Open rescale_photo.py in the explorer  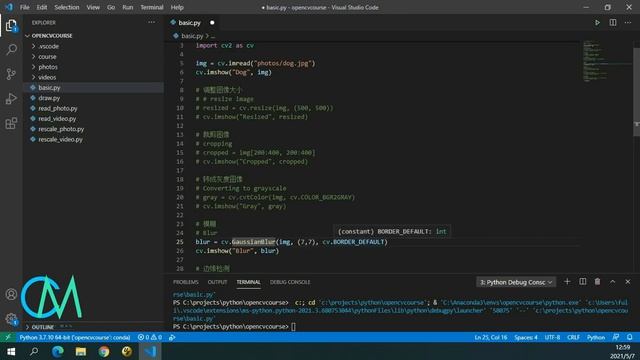(94, 129)
